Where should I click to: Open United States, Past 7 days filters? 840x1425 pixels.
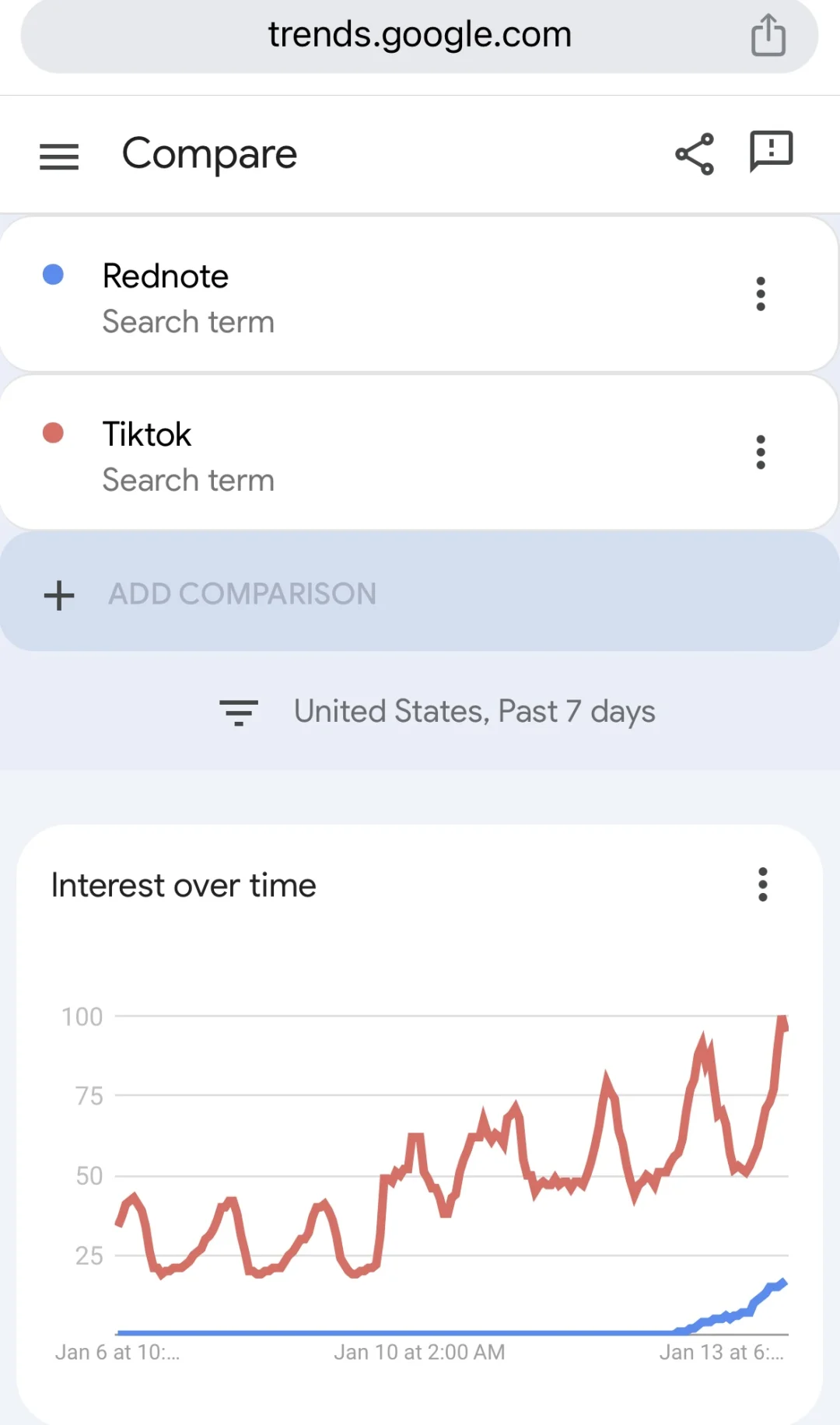pos(474,712)
